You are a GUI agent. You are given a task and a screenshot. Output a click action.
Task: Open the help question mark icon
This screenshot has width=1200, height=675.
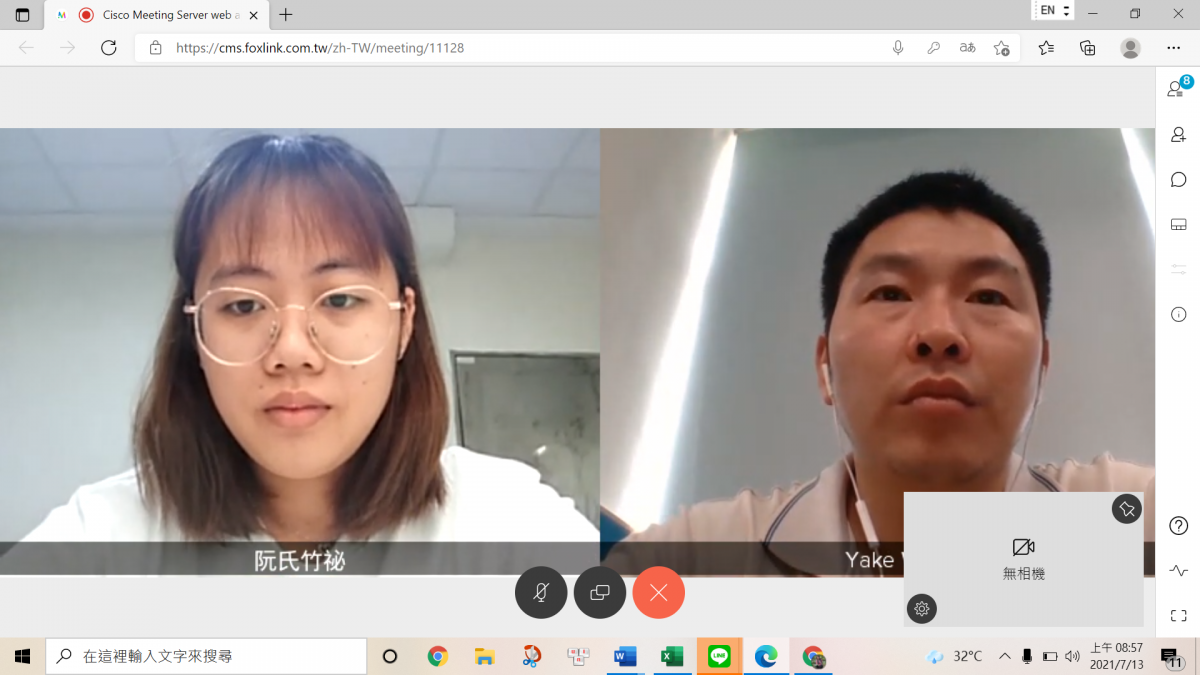pyautogui.click(x=1178, y=526)
